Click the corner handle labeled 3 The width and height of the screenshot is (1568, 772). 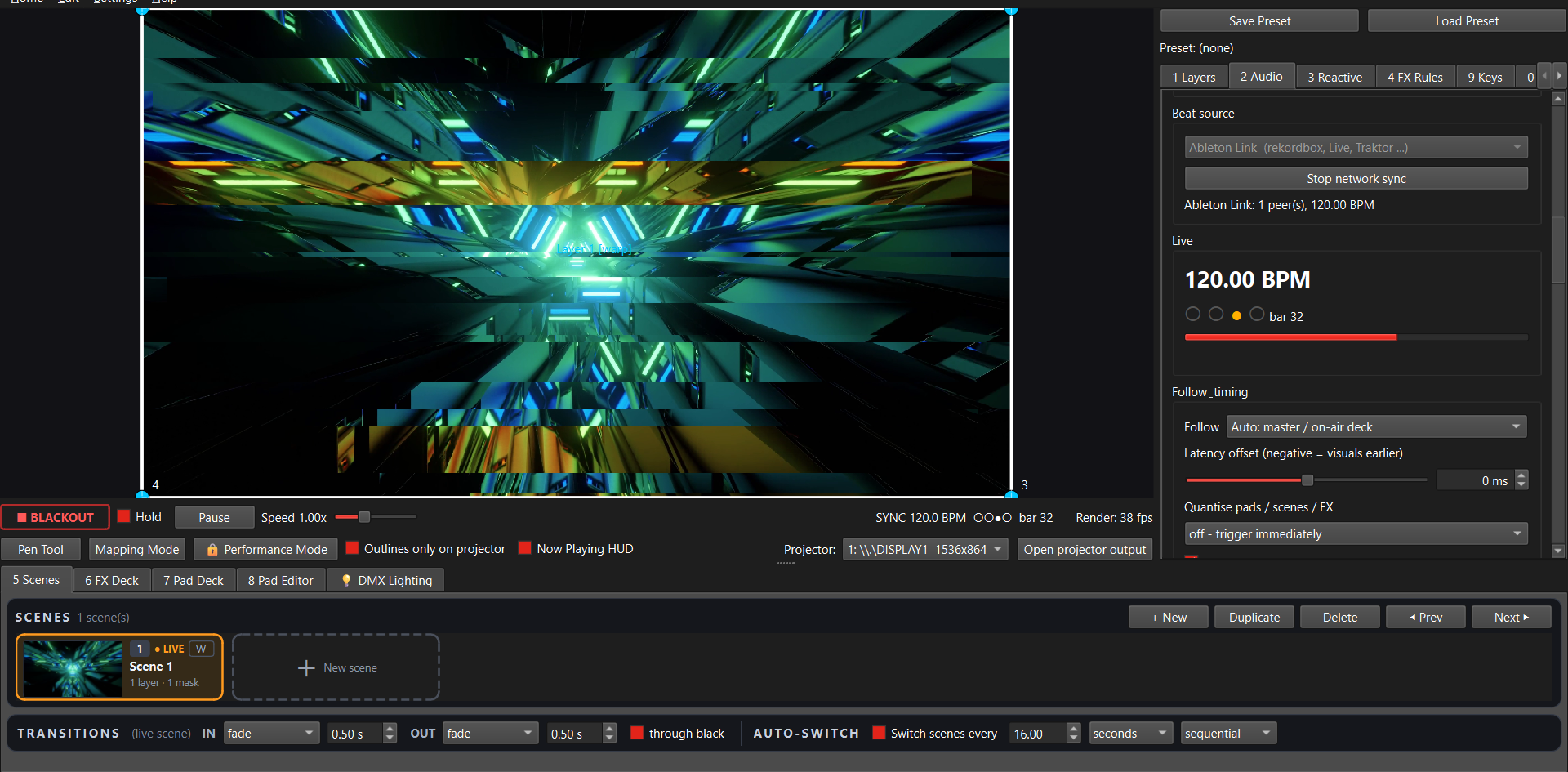pos(1012,495)
